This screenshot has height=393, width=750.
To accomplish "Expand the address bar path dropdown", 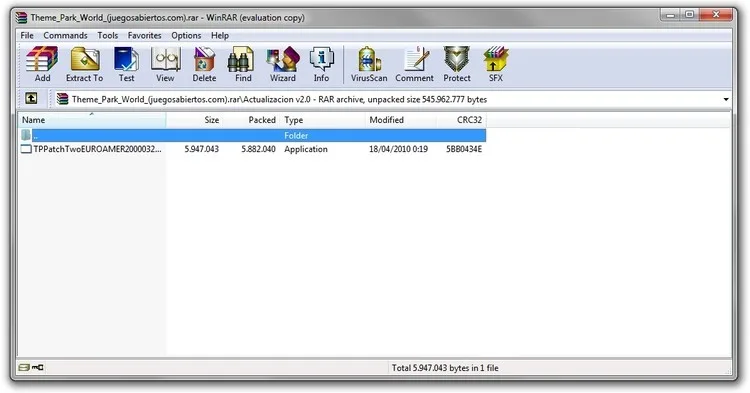I will [726, 99].
